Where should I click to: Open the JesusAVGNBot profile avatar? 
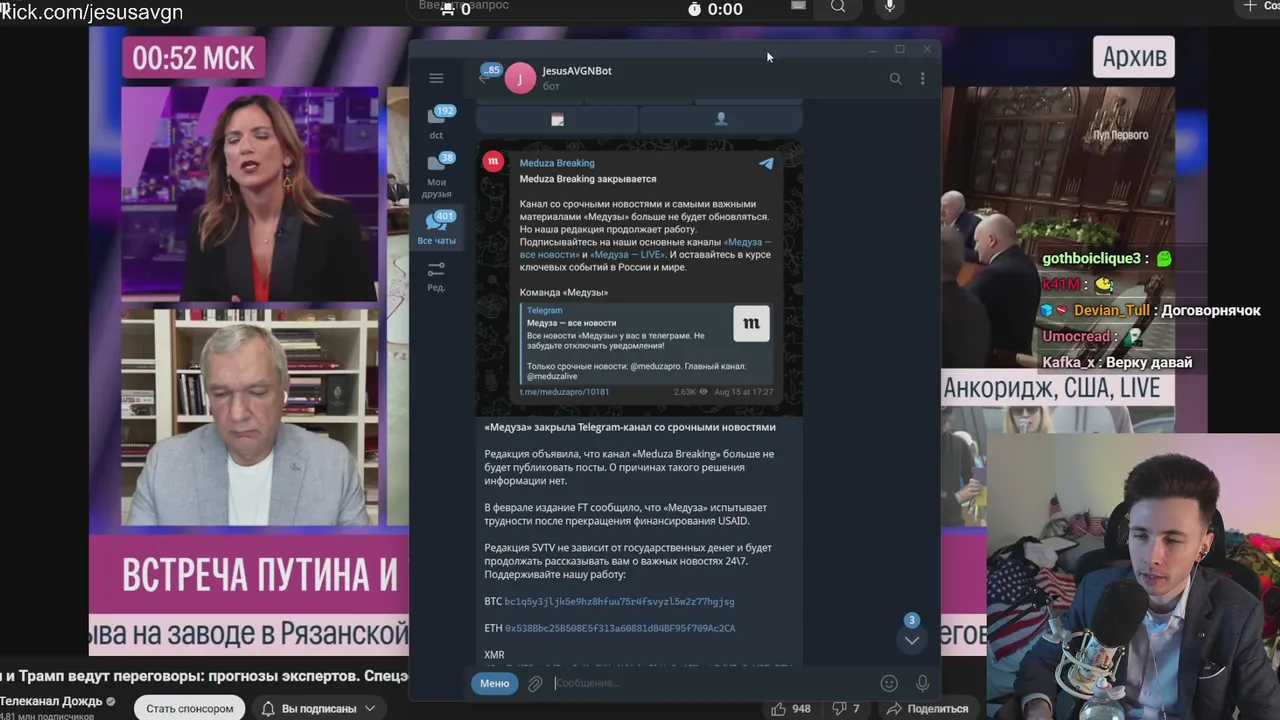pyautogui.click(x=520, y=78)
